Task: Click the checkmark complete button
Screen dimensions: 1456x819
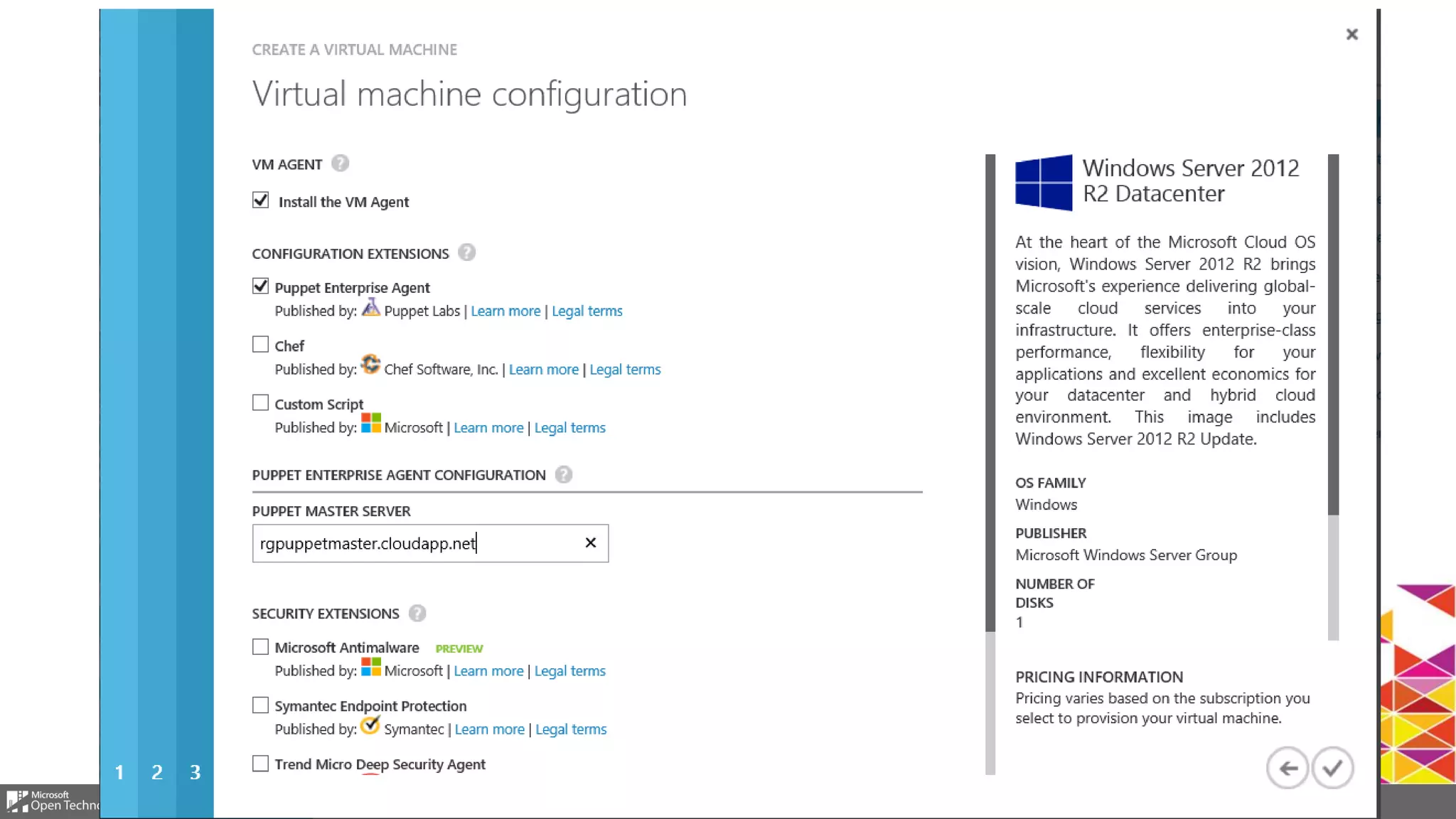Action: coord(1332,768)
